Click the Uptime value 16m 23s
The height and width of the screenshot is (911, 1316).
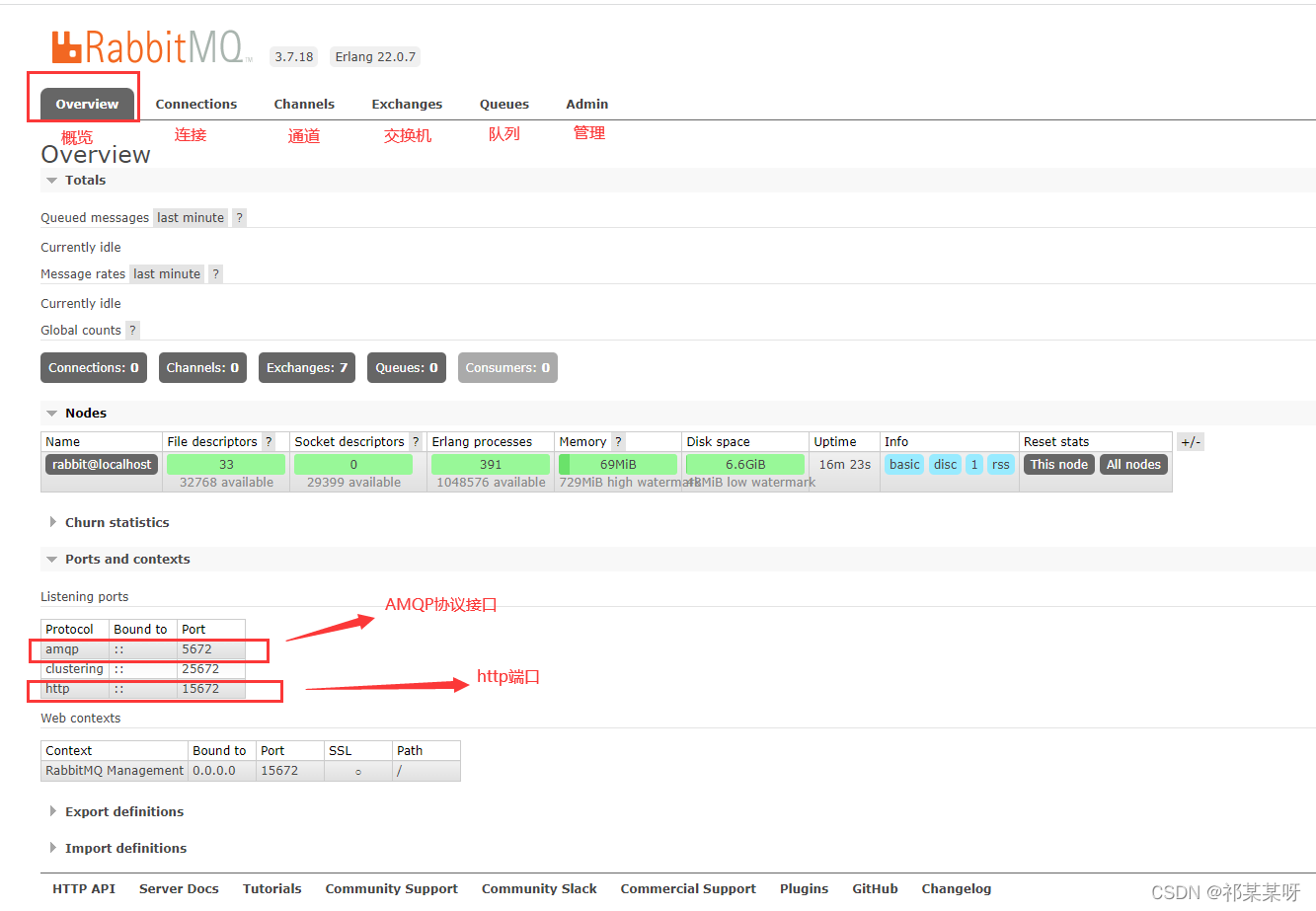click(x=845, y=465)
